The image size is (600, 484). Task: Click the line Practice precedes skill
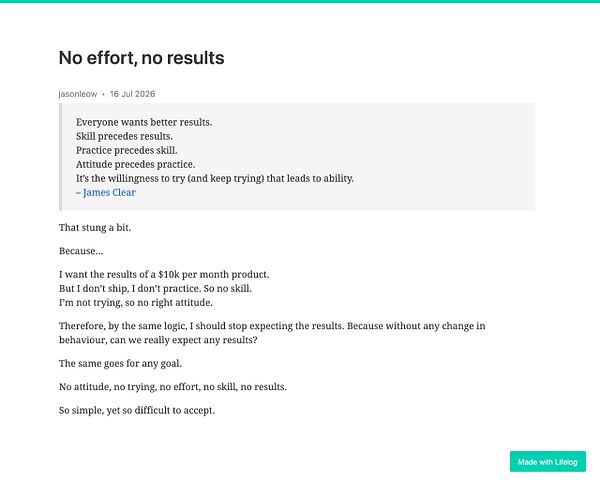pyautogui.click(x=127, y=150)
